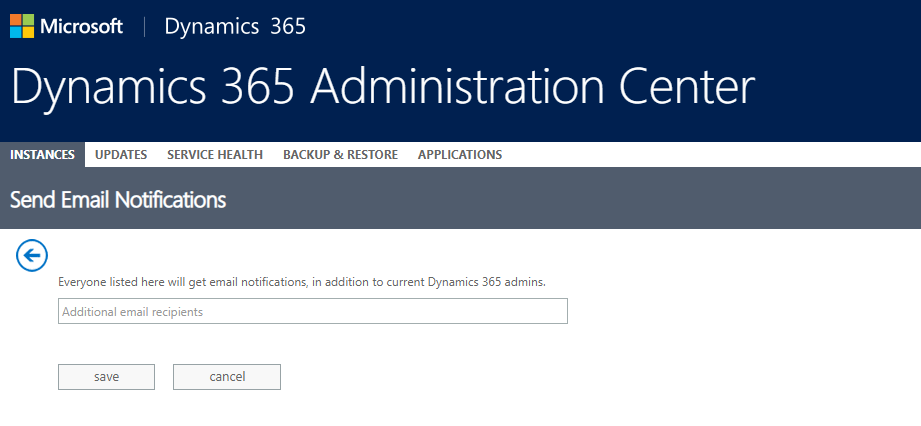Click the word "Everyone" in the description
Viewport: 921px width, 426px height.
pos(82,283)
